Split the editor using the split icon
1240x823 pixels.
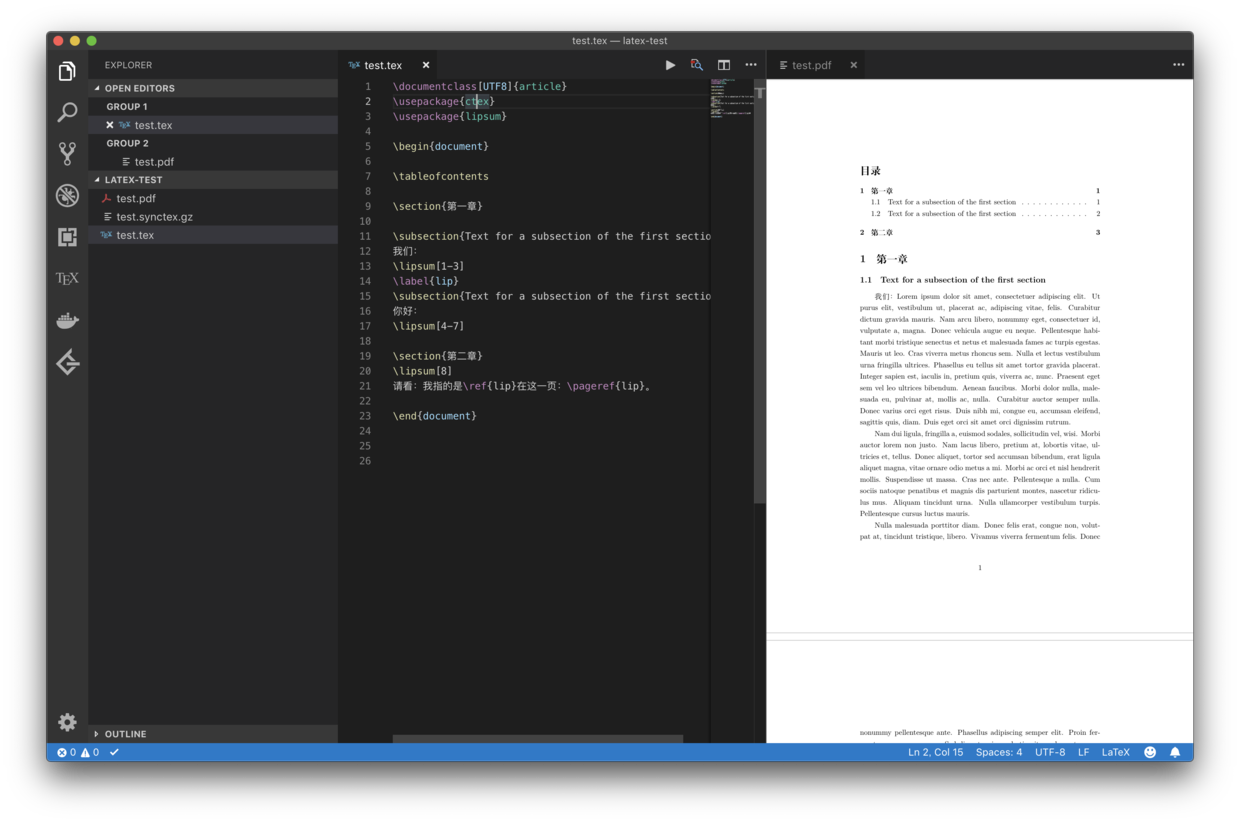(x=723, y=64)
